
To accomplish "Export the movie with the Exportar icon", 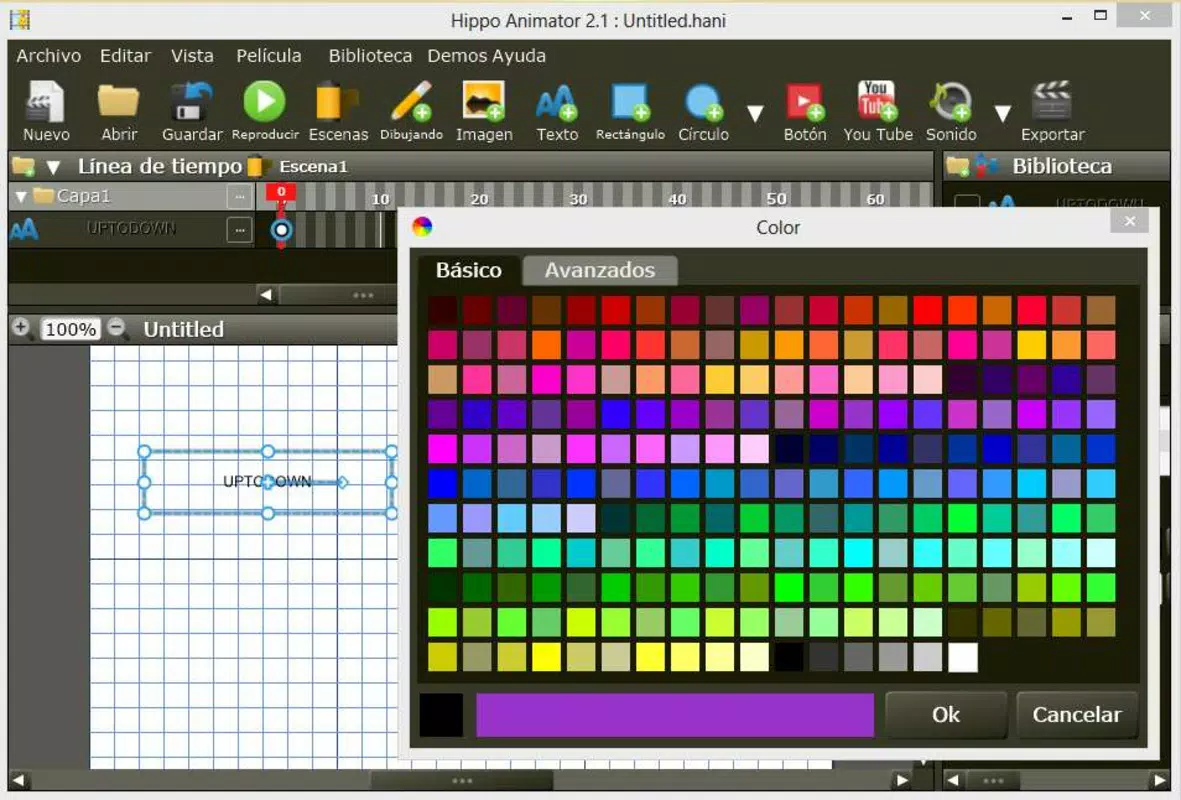I will [1052, 110].
